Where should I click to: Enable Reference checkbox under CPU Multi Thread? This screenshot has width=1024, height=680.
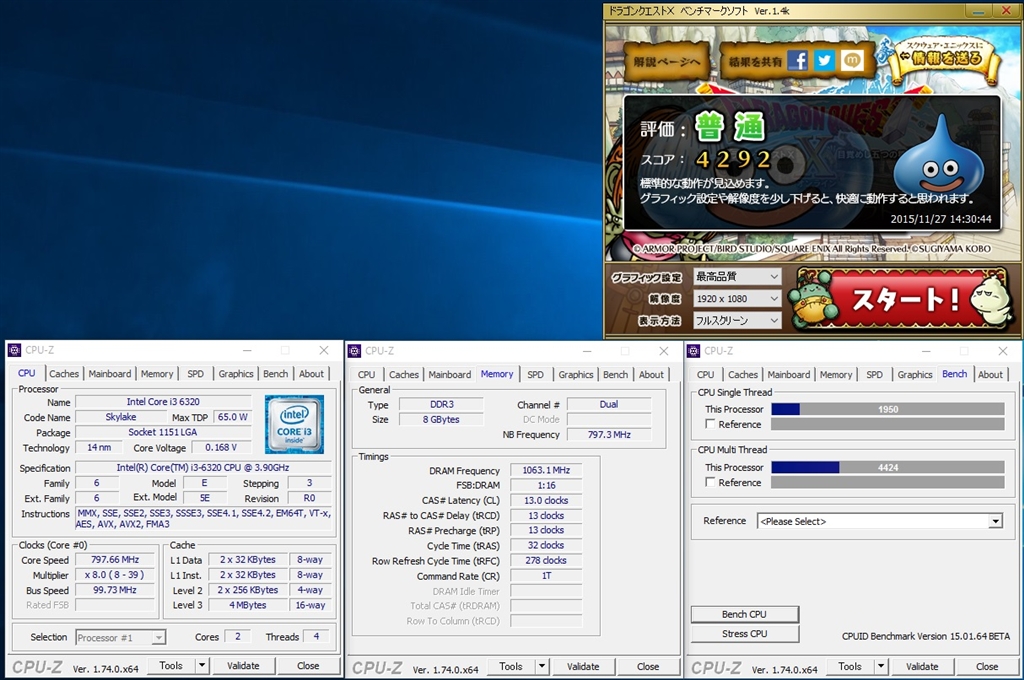(x=710, y=483)
